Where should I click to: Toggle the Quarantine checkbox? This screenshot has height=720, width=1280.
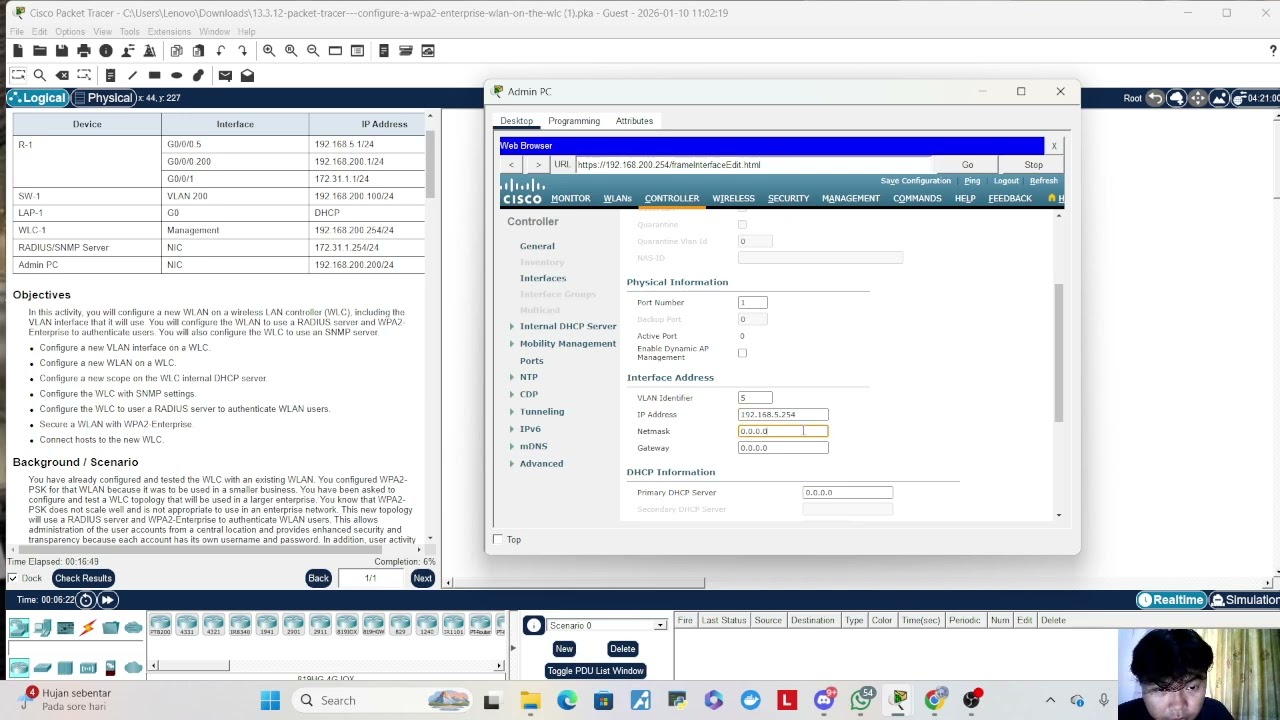(742, 224)
